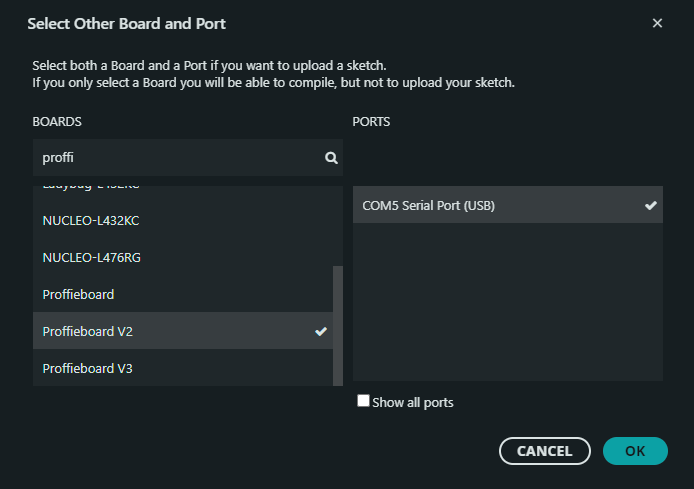694x489 pixels.
Task: Choose NUCLEO-L476RG from the boards list
Action: click(x=91, y=257)
